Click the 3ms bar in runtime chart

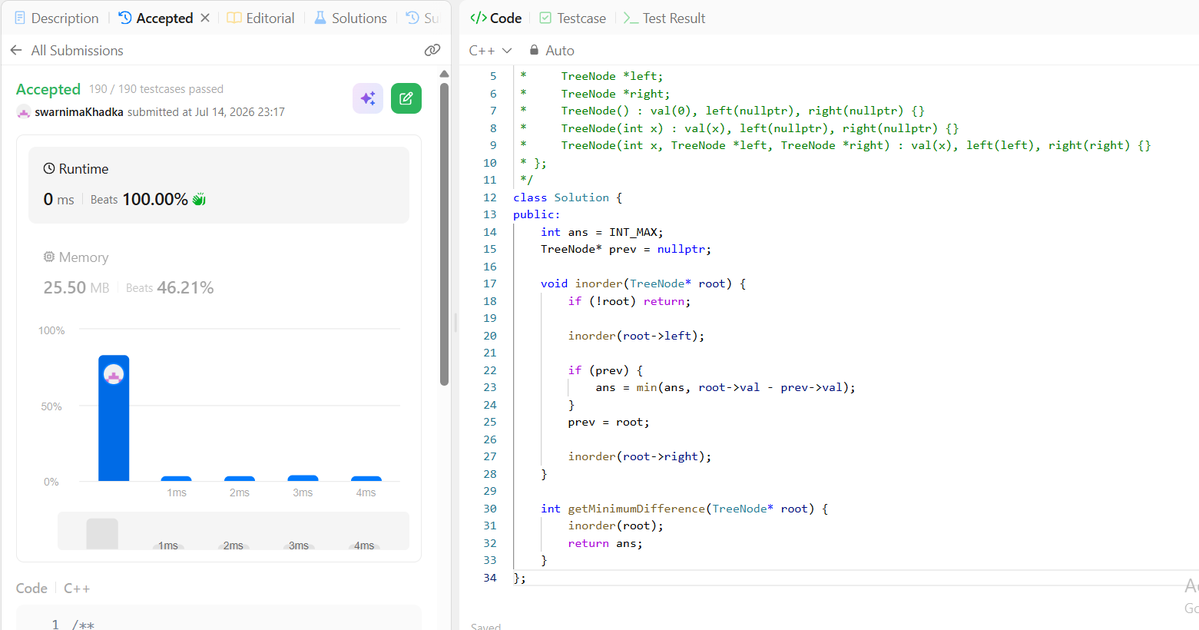click(x=303, y=479)
